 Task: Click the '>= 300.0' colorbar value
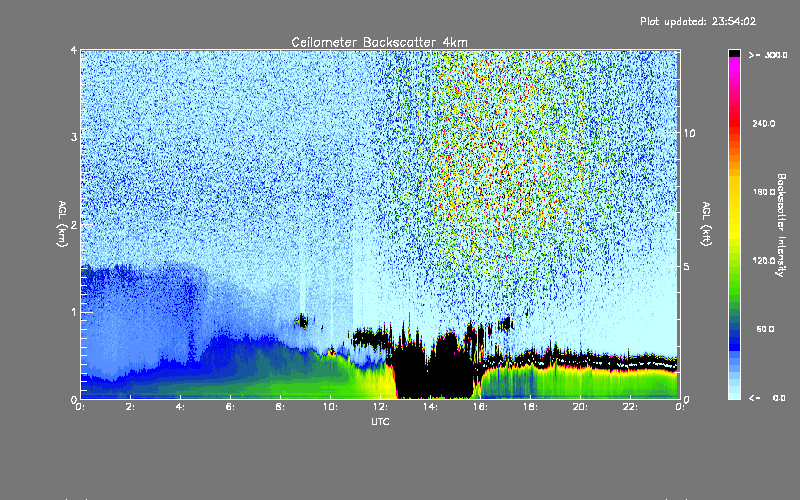coord(768,55)
